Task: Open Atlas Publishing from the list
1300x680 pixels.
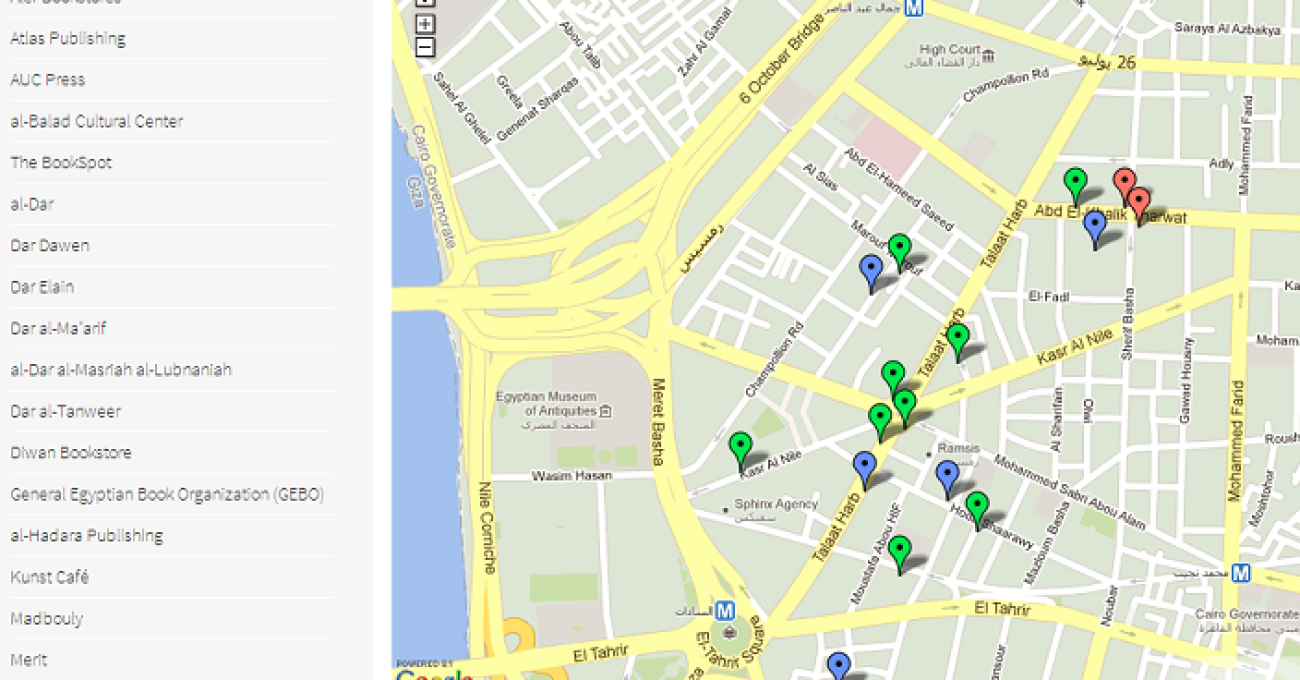Action: [68, 39]
